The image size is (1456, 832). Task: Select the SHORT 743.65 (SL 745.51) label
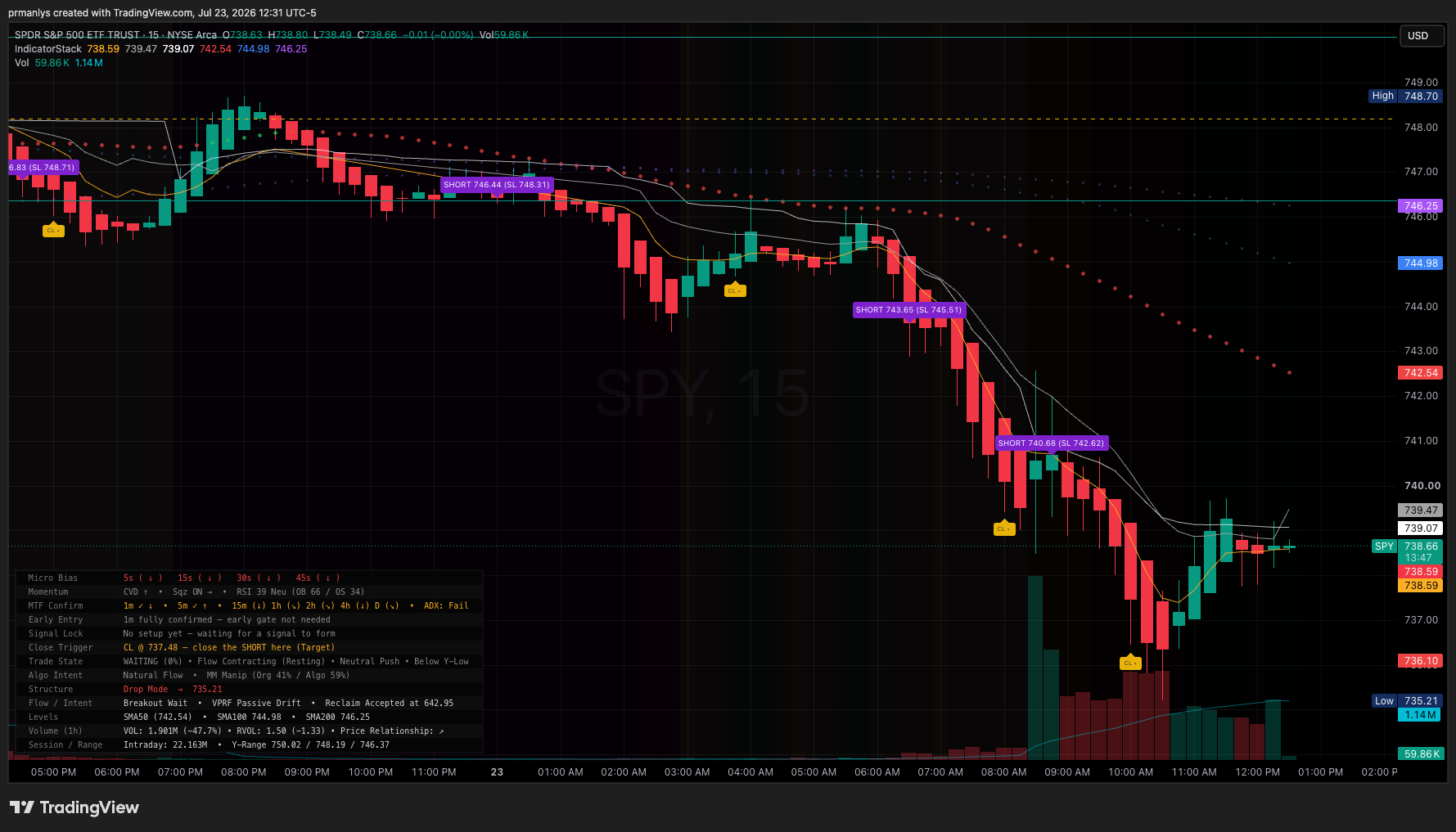908,310
